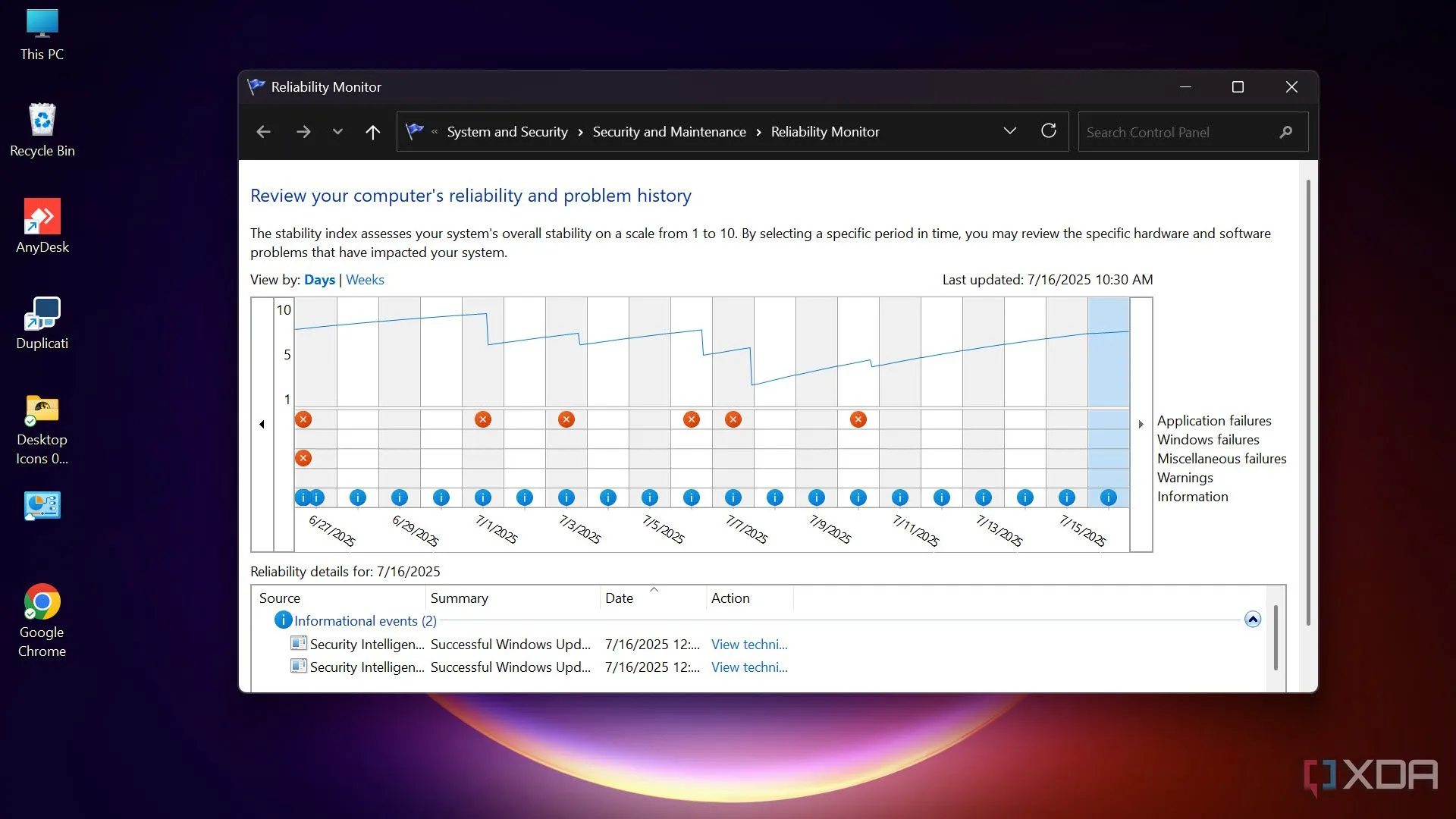
Task: Click the 7/1/2025 application failure icon
Action: (482, 419)
